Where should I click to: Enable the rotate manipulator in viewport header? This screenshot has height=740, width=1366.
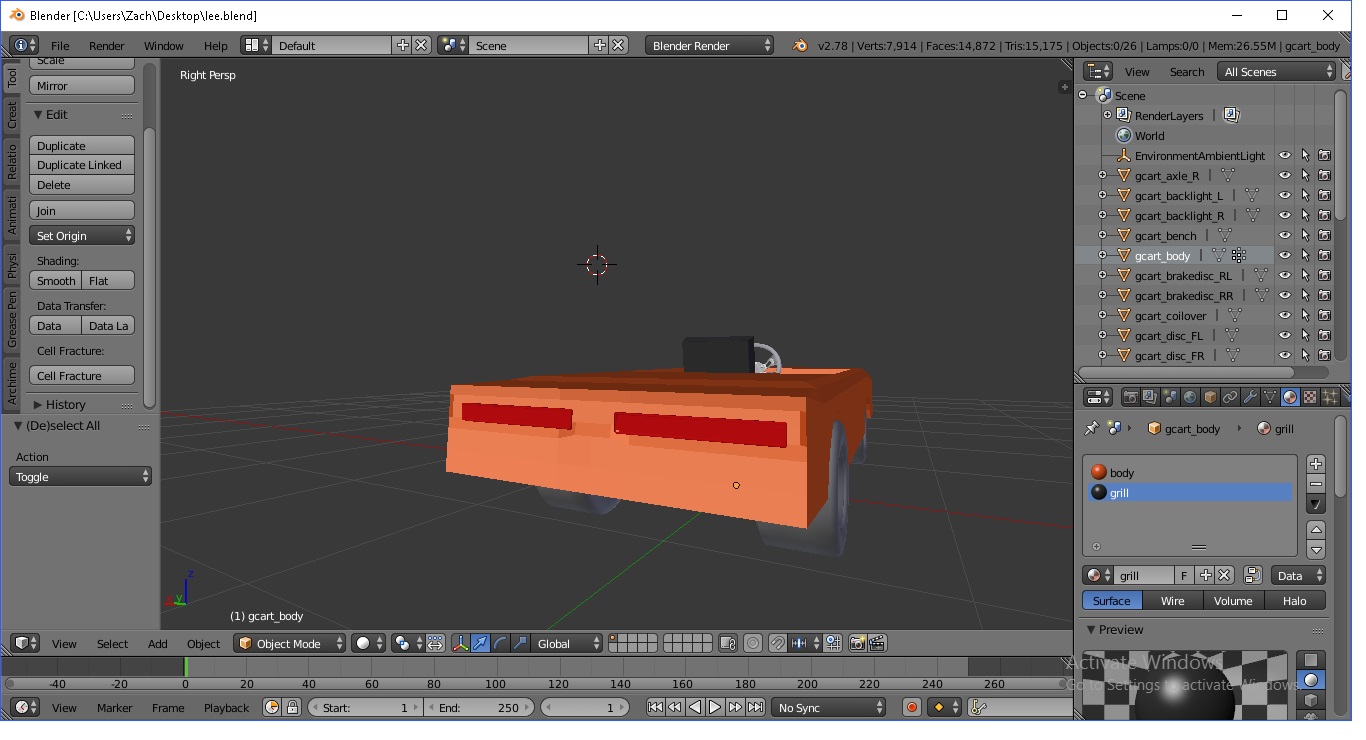(500, 643)
